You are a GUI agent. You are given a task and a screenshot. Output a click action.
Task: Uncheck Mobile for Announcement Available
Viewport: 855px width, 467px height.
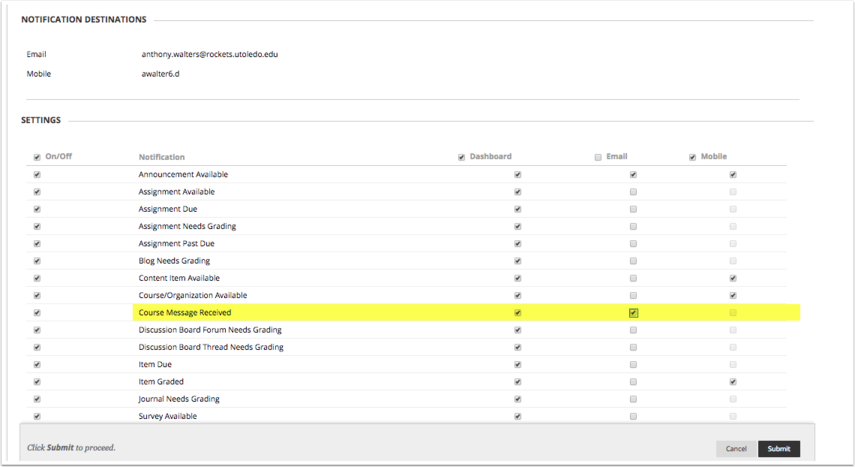click(x=733, y=175)
